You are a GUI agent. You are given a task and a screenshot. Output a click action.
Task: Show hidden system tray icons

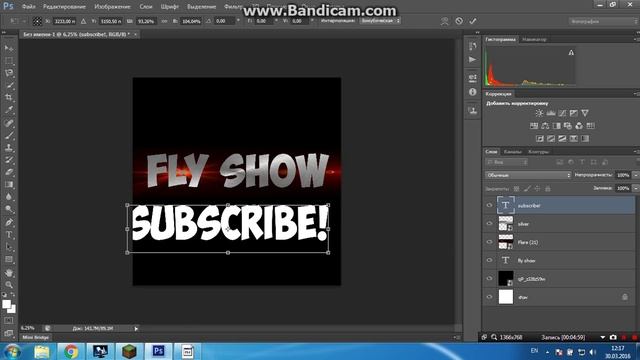point(547,352)
